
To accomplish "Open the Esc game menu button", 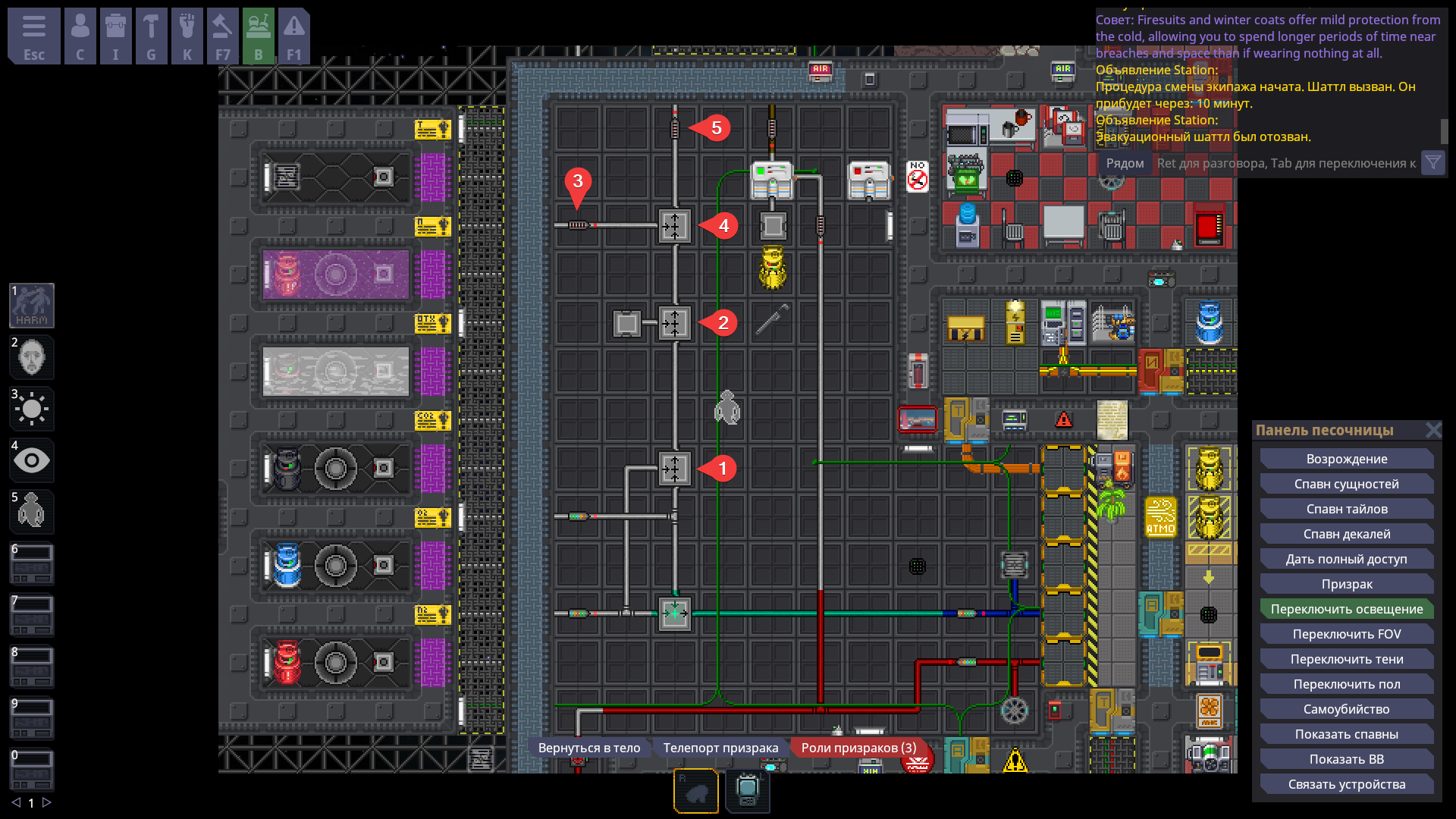I will [33, 36].
